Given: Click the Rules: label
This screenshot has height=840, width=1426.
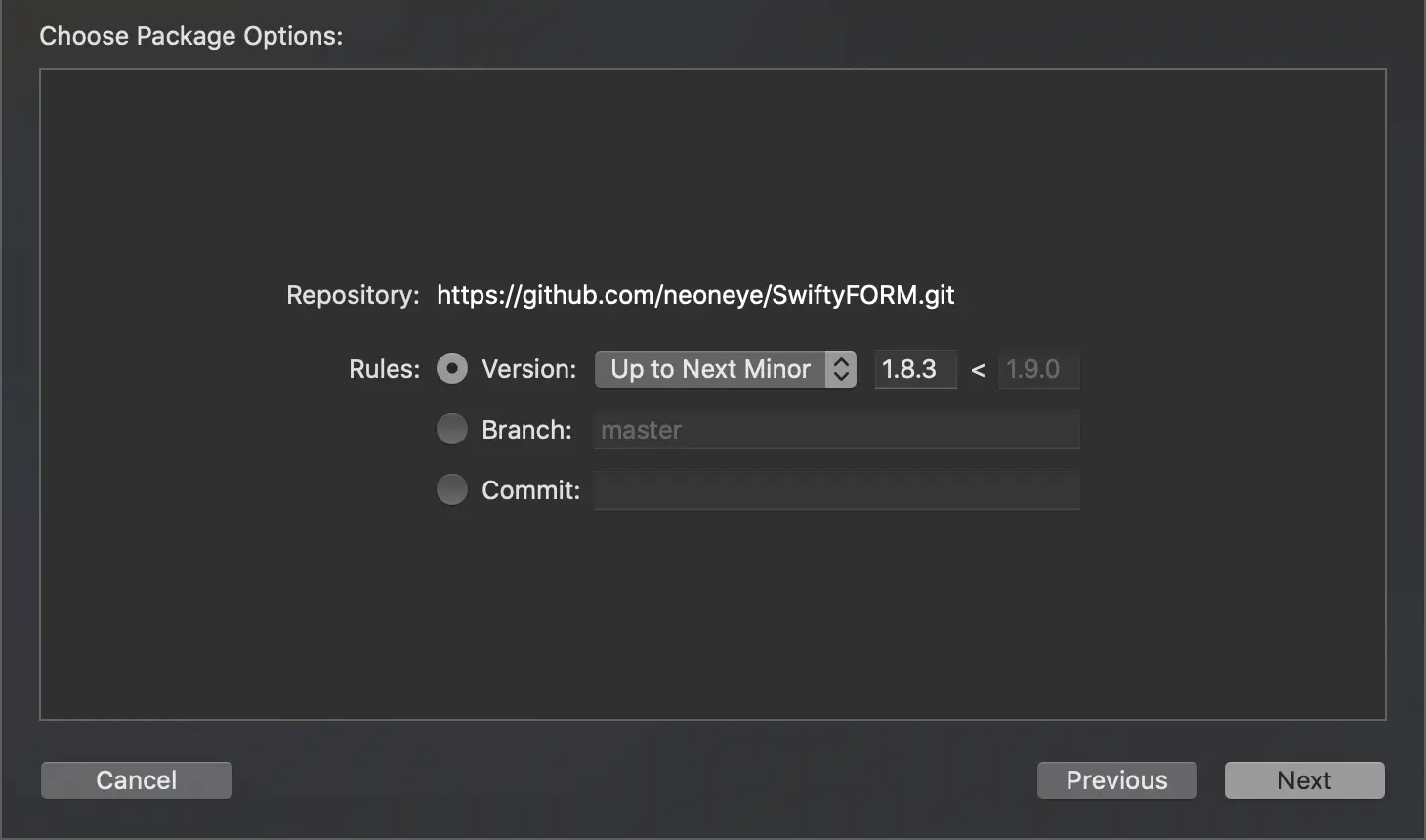Looking at the screenshot, I should [x=384, y=369].
